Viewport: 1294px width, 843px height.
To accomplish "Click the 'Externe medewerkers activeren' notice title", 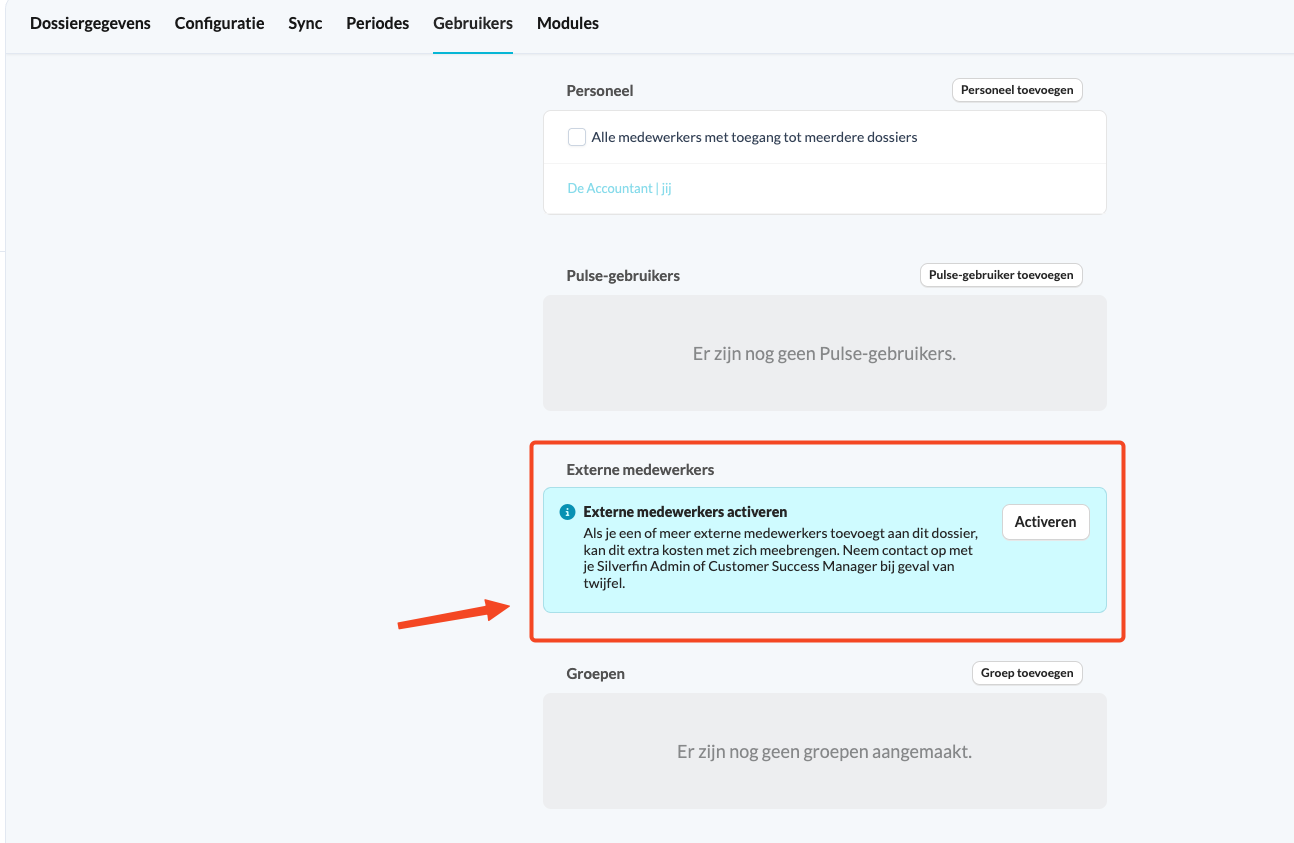I will (685, 512).
